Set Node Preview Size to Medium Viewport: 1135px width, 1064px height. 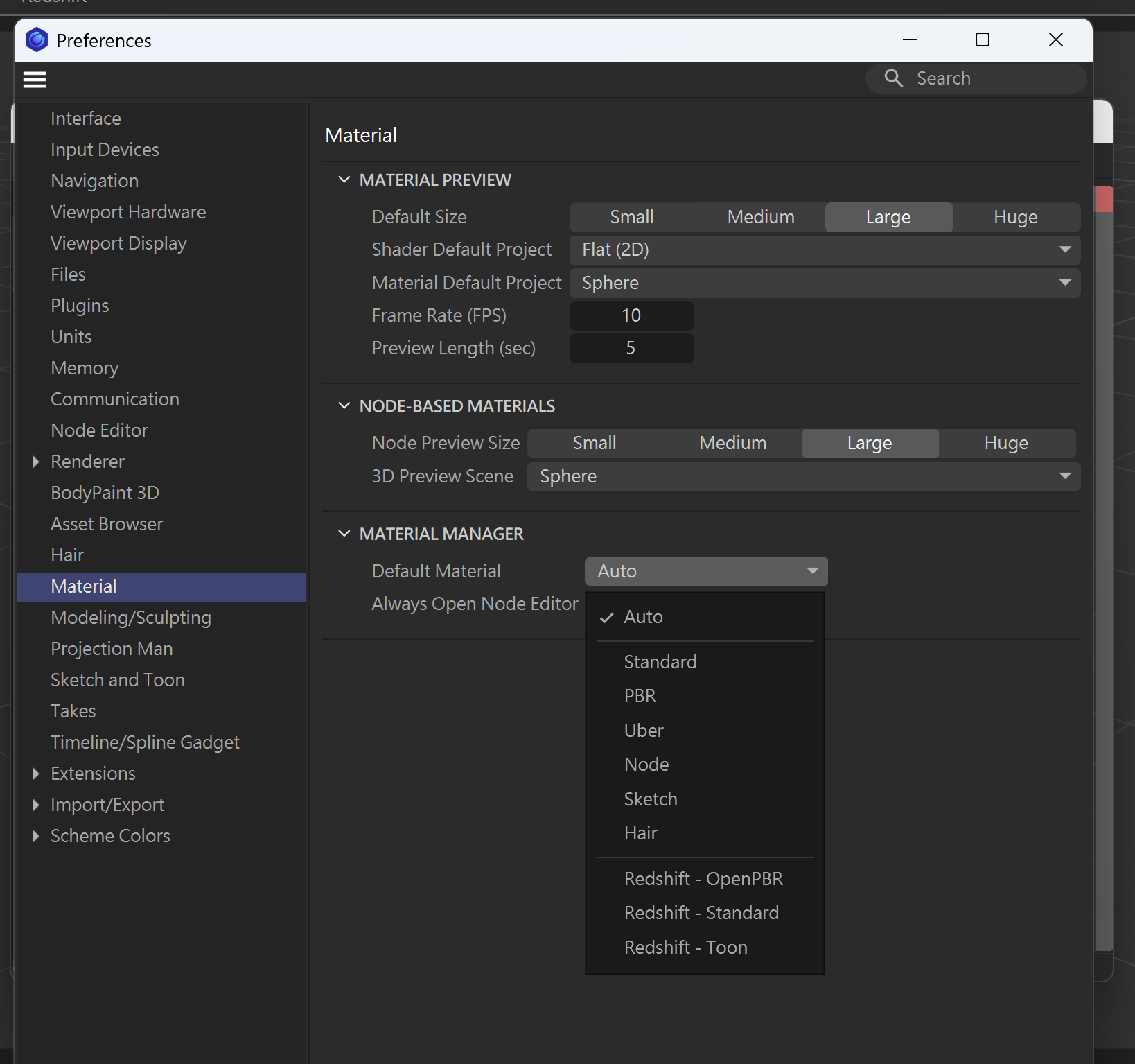tap(732, 443)
